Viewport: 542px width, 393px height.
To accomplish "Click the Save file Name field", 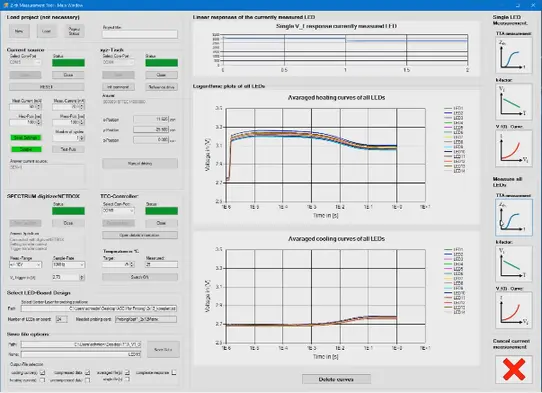I will pos(81,354).
